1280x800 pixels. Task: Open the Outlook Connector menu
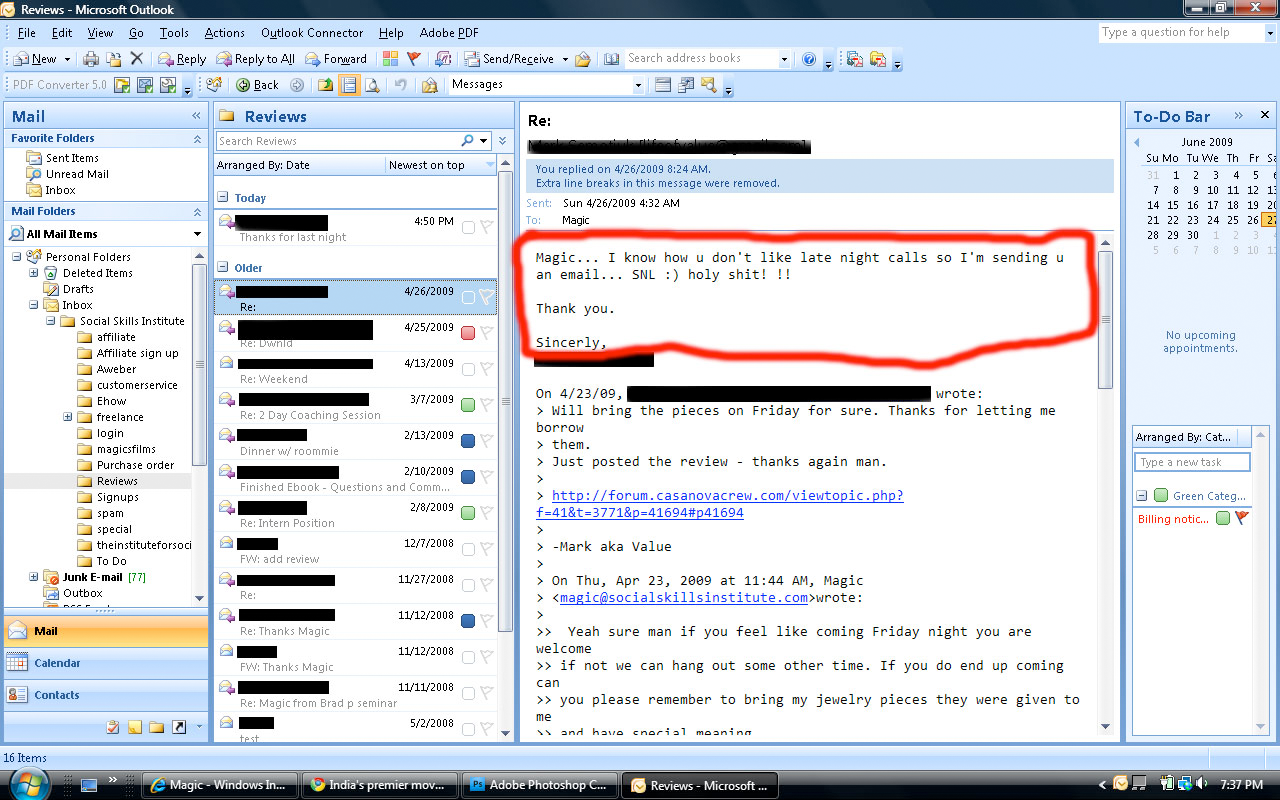pos(312,33)
